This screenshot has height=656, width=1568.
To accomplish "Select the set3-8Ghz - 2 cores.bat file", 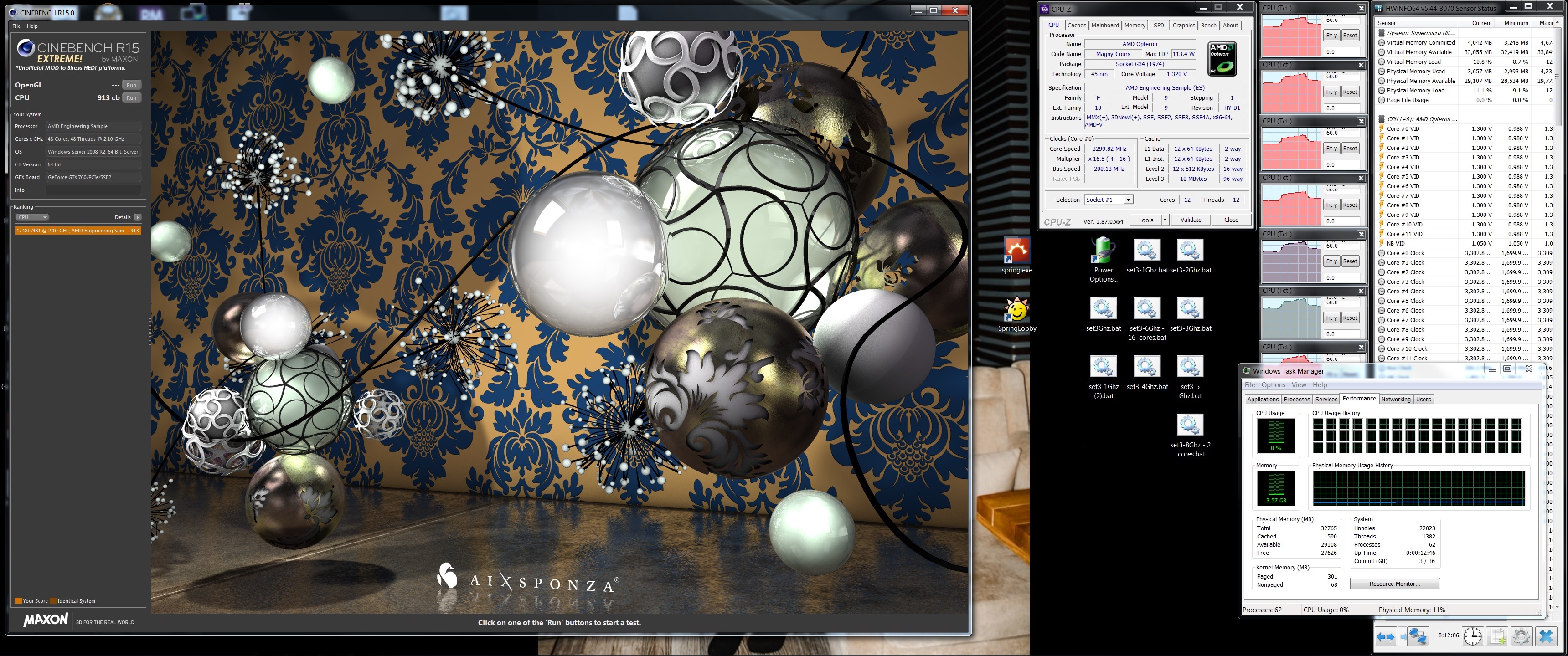I will pos(1191,436).
